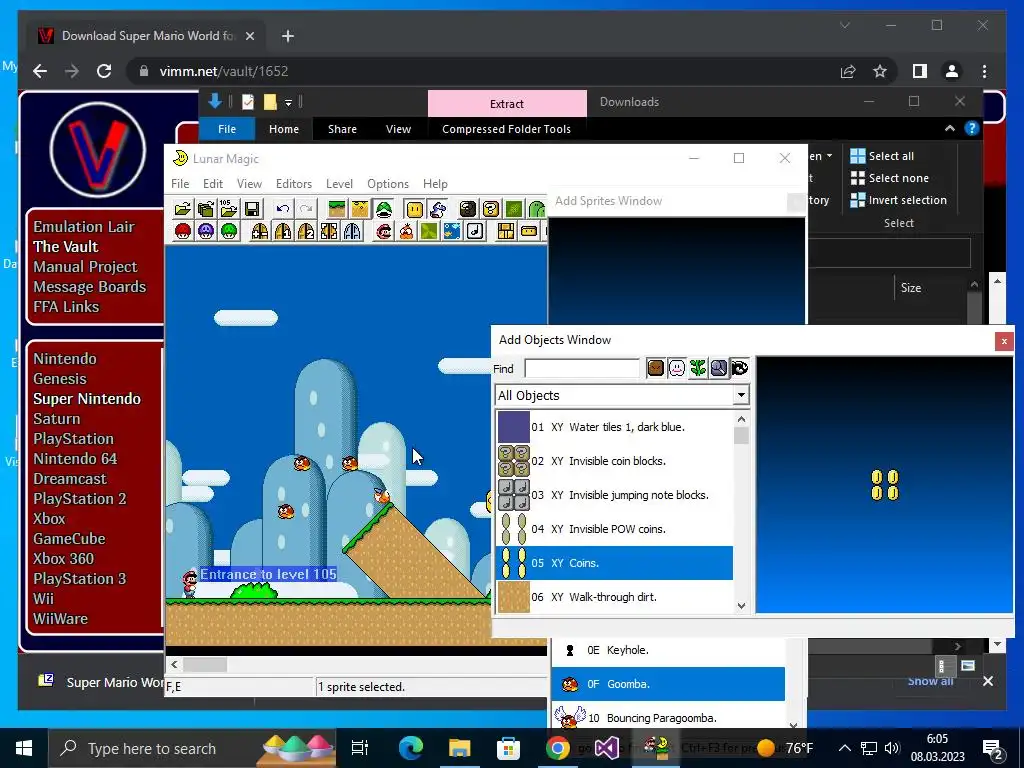The width and height of the screenshot is (1024, 768).
Task: Open the Level menu
Action: click(340, 184)
